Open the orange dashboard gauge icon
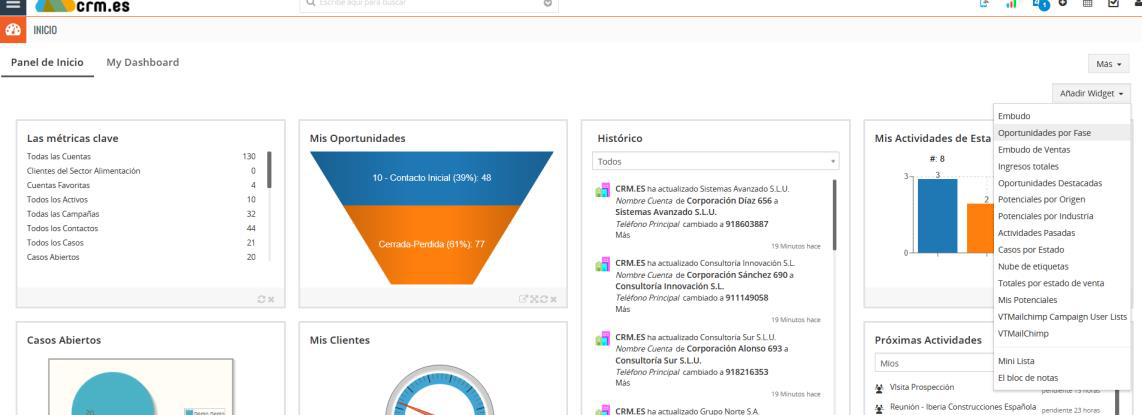1142x415 pixels. (x=12, y=31)
